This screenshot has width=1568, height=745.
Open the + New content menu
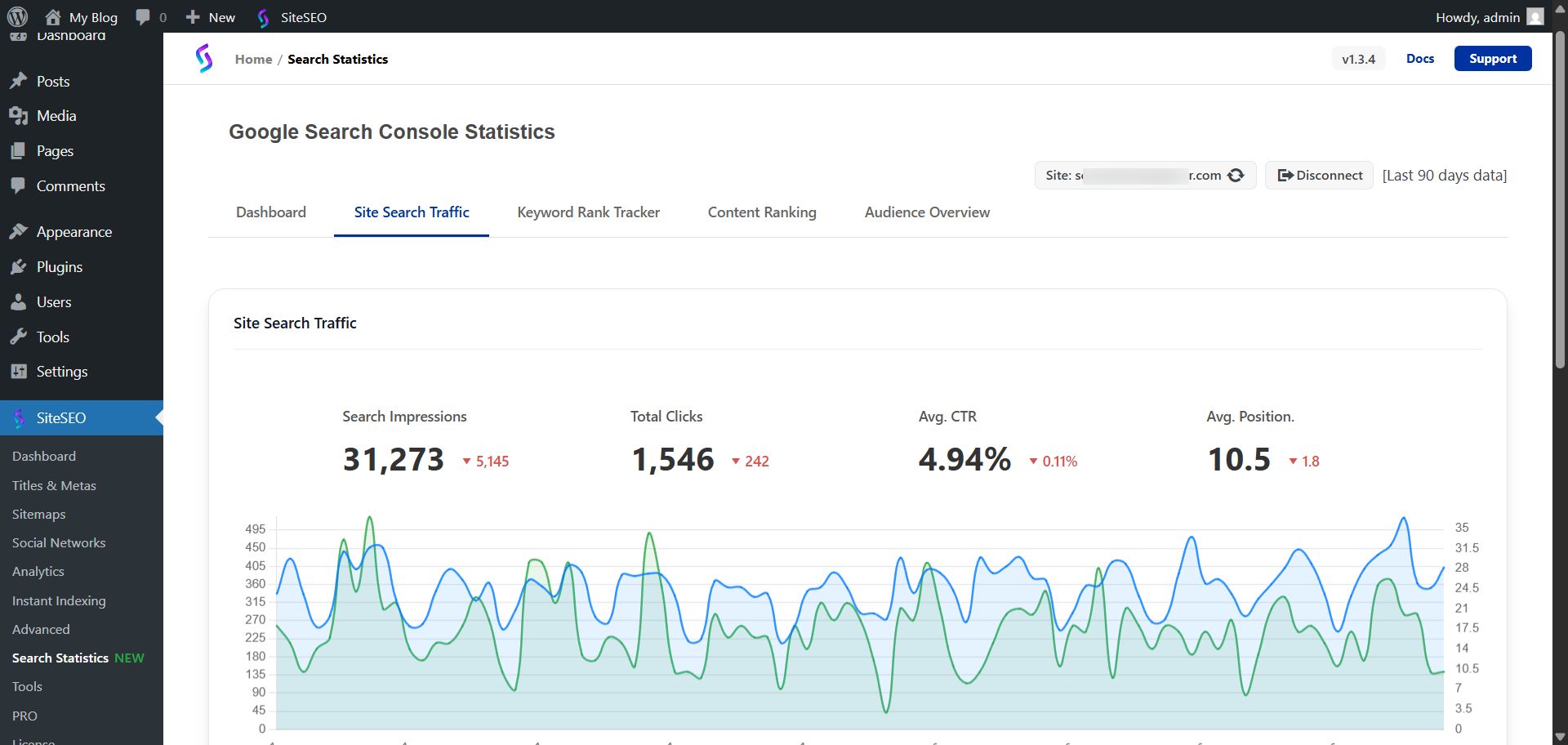click(x=208, y=16)
